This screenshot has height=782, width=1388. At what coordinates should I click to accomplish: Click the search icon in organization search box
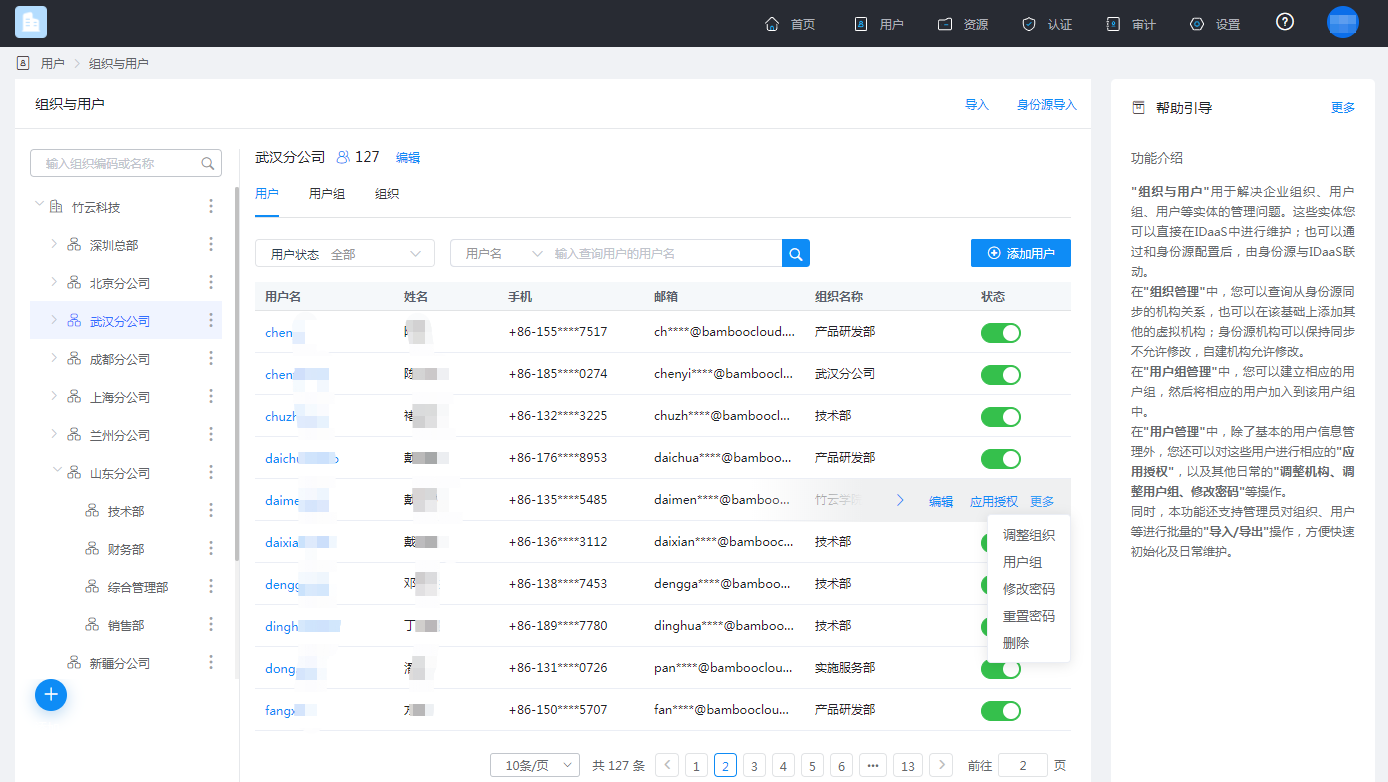208,163
